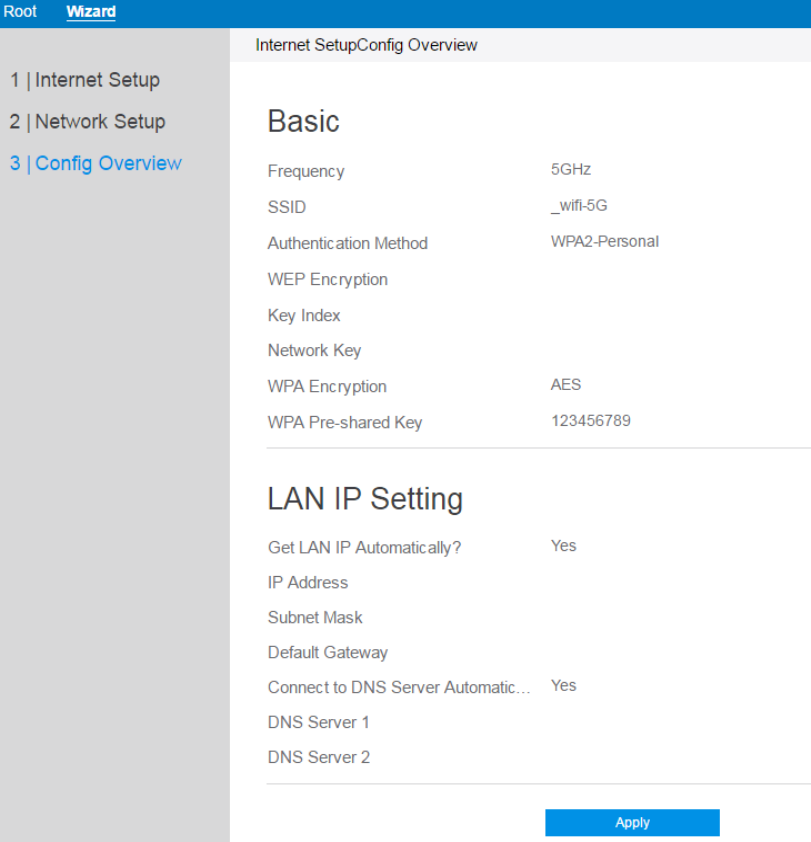The image size is (811, 842).
Task: Open the Root menu
Action: pyautogui.click(x=20, y=12)
